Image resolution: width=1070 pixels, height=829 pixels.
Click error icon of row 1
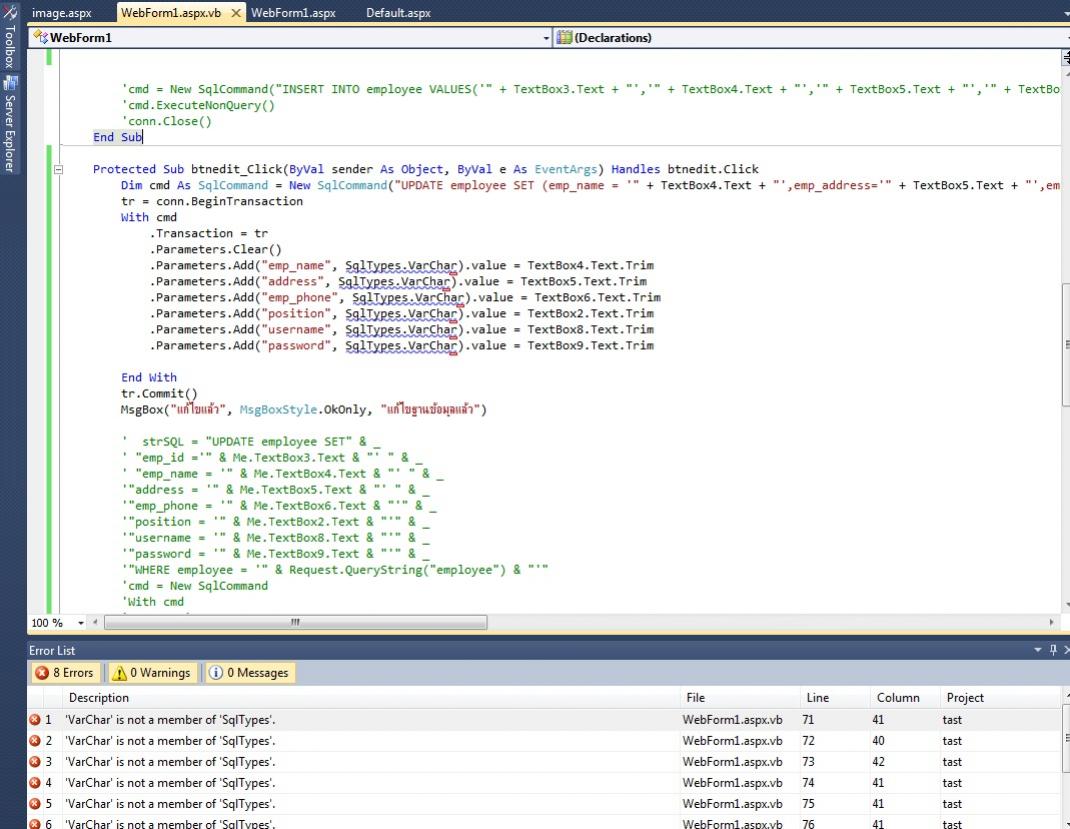(x=35, y=720)
